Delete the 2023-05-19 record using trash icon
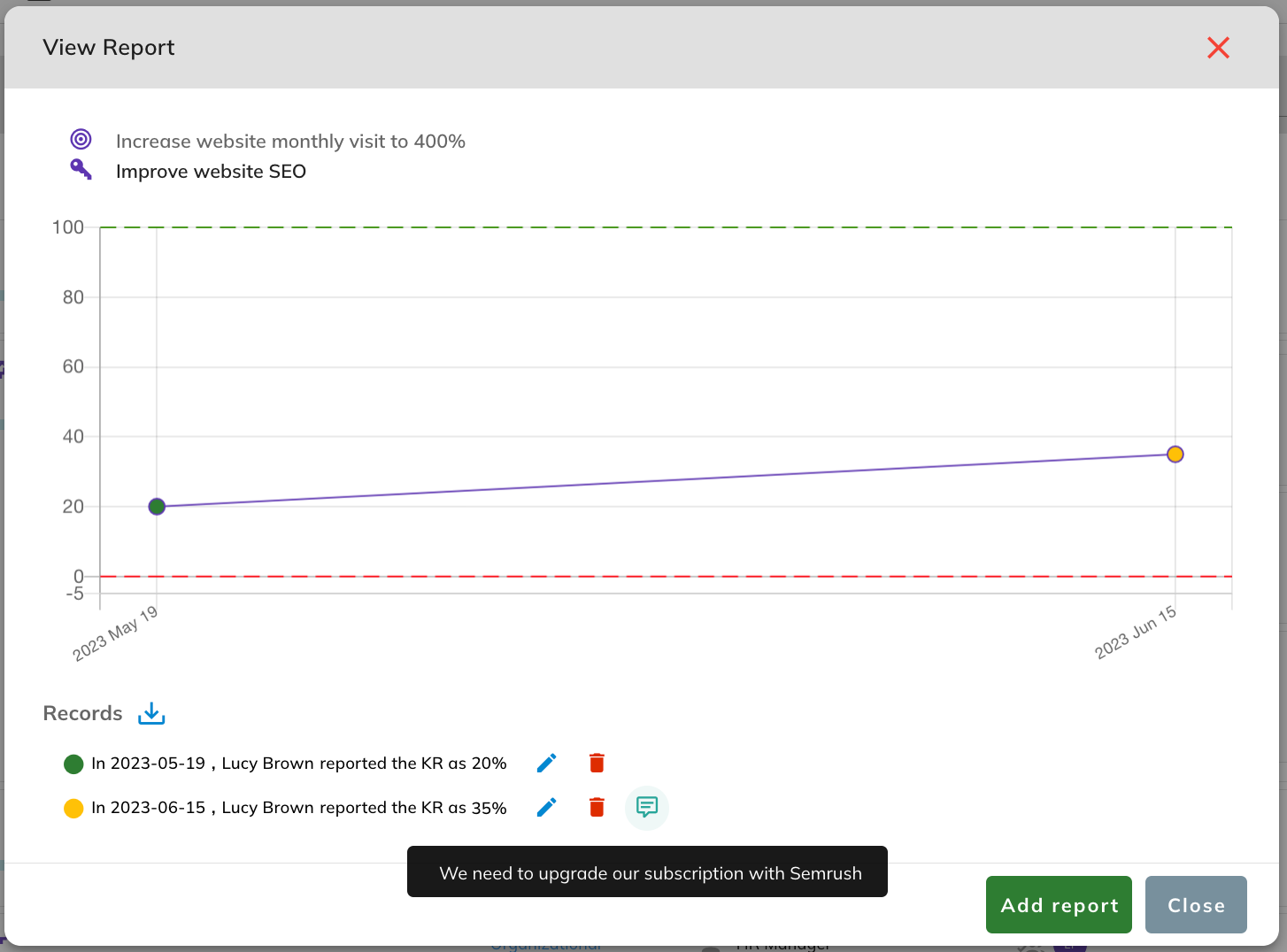The image size is (1287, 952). (597, 763)
